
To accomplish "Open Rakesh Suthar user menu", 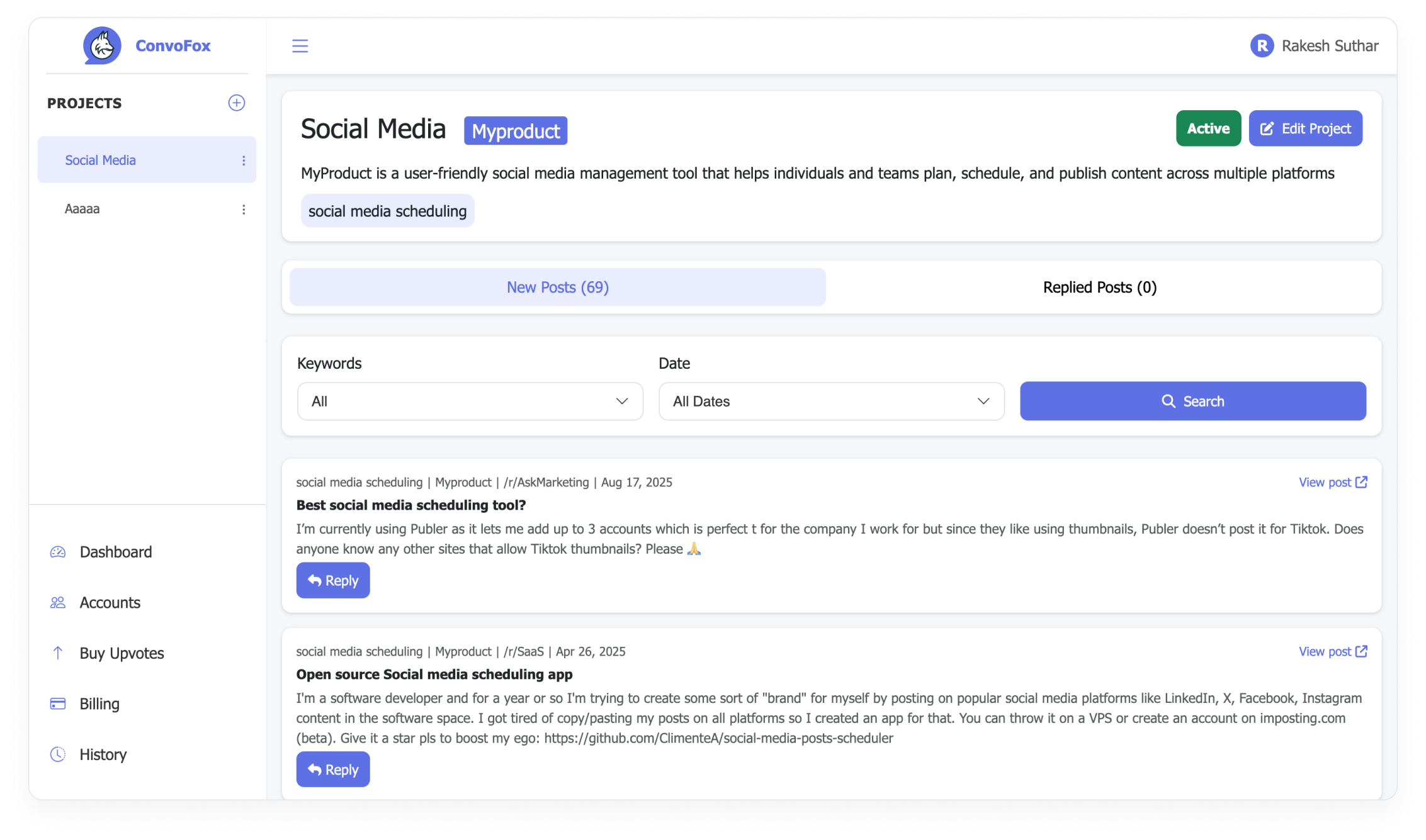I will point(1330,46).
